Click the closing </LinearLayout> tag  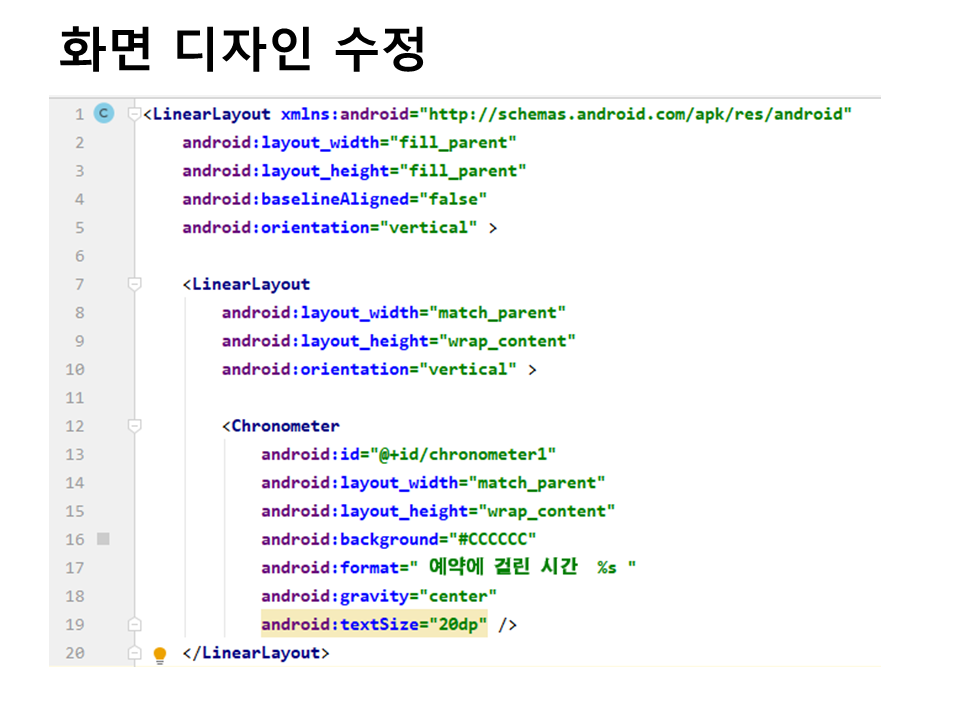pos(256,653)
